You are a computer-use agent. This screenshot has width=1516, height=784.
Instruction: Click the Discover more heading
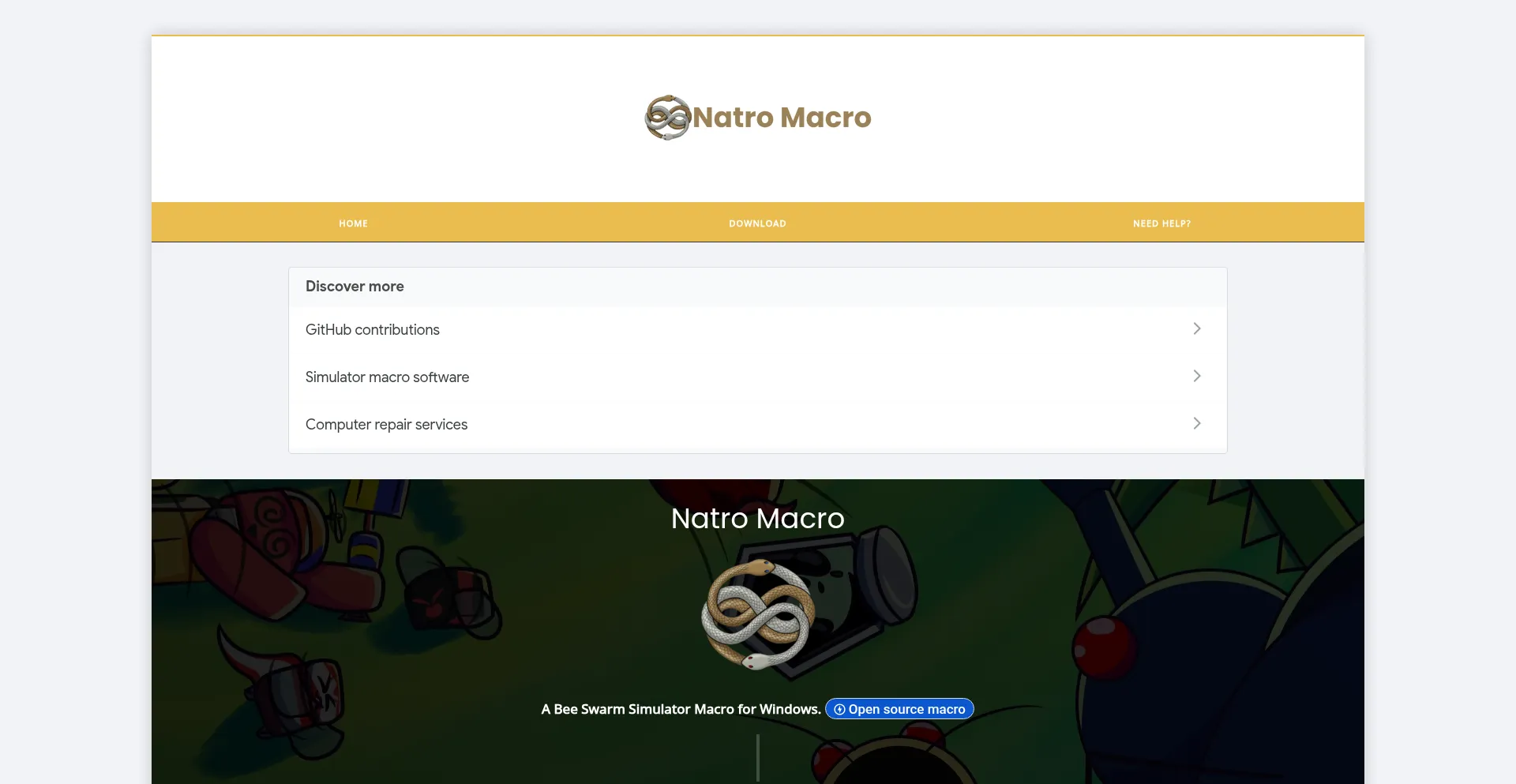355,287
